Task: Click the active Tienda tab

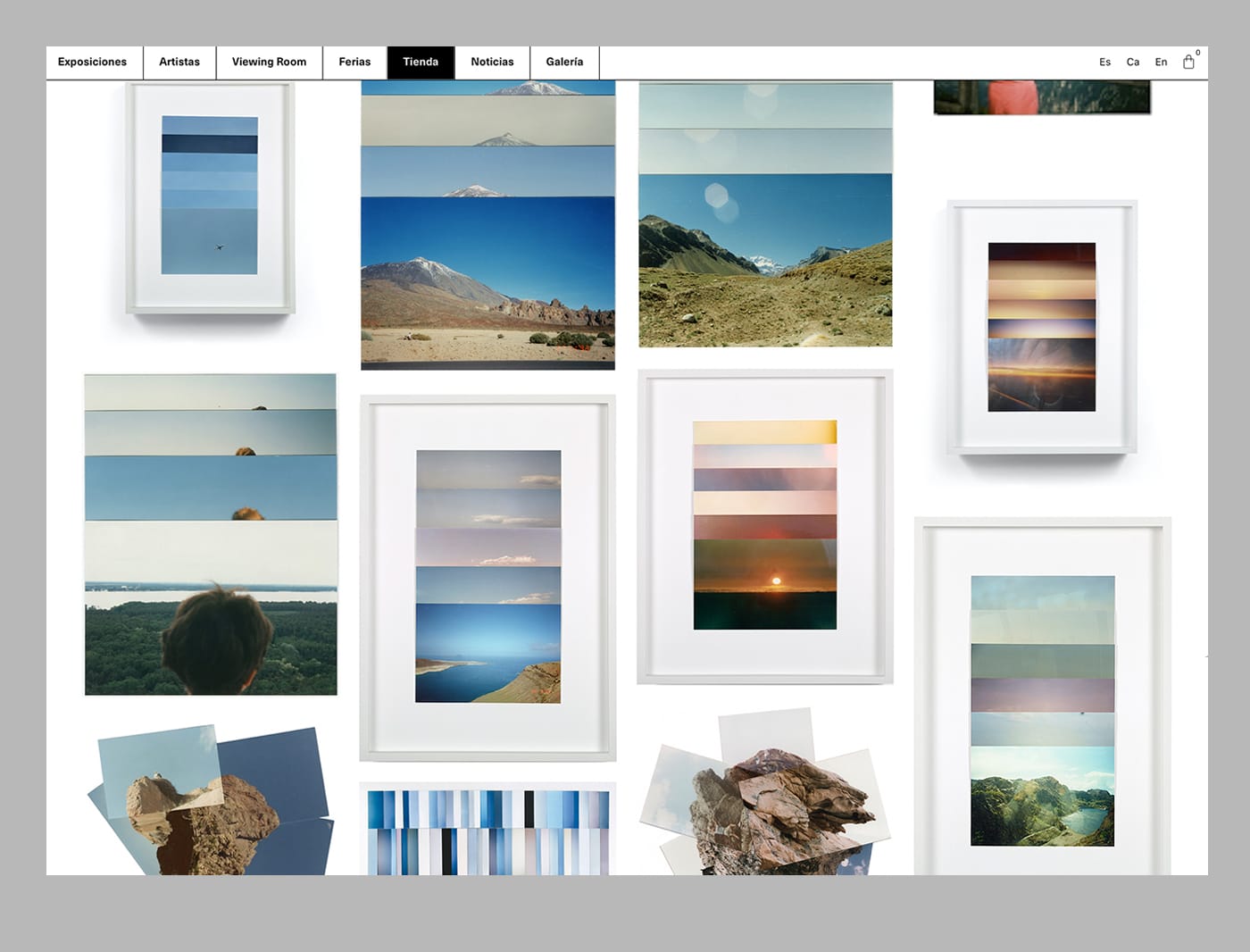Action: pyautogui.click(x=421, y=62)
